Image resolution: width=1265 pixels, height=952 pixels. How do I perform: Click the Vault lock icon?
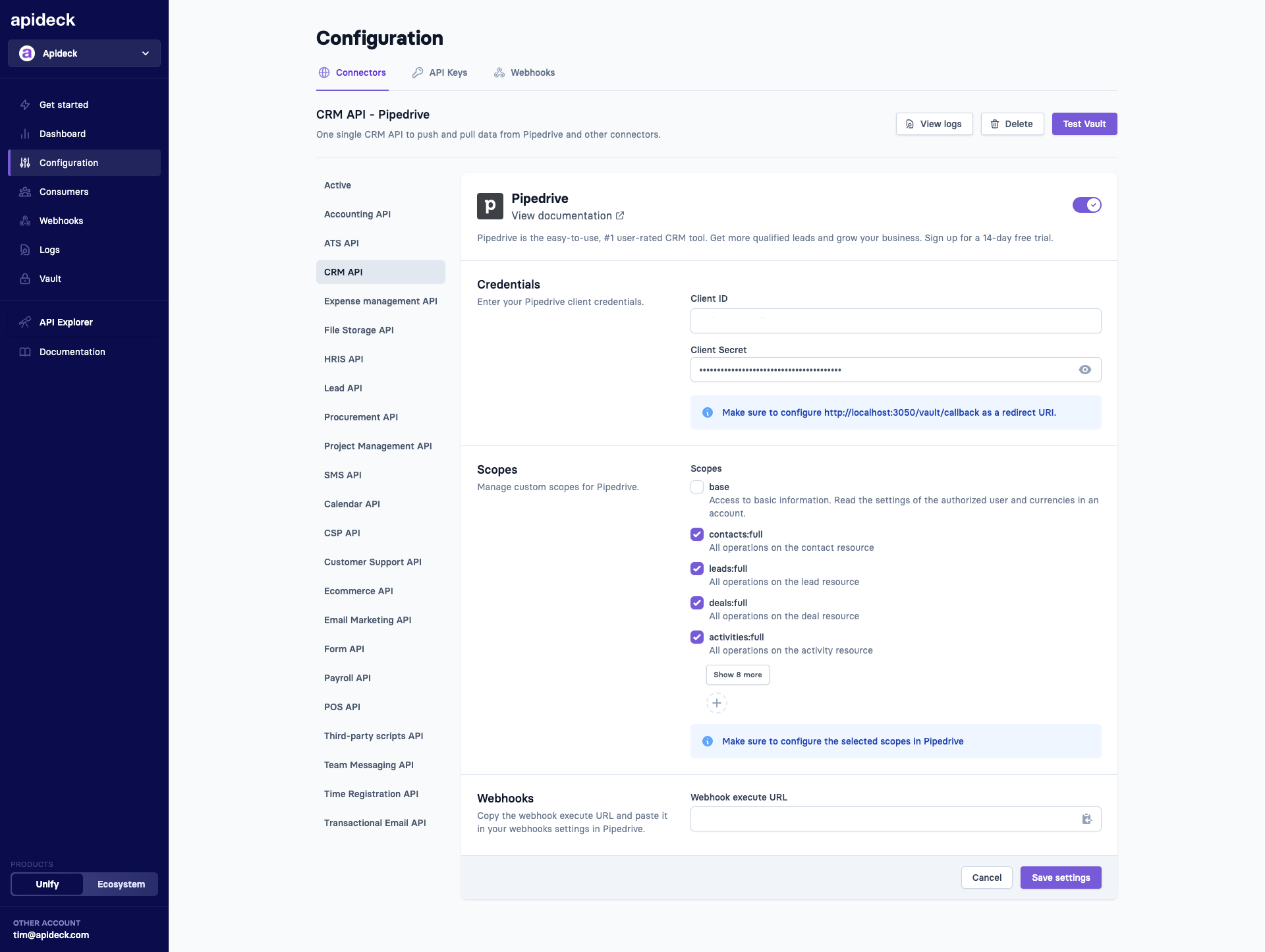pyautogui.click(x=25, y=279)
